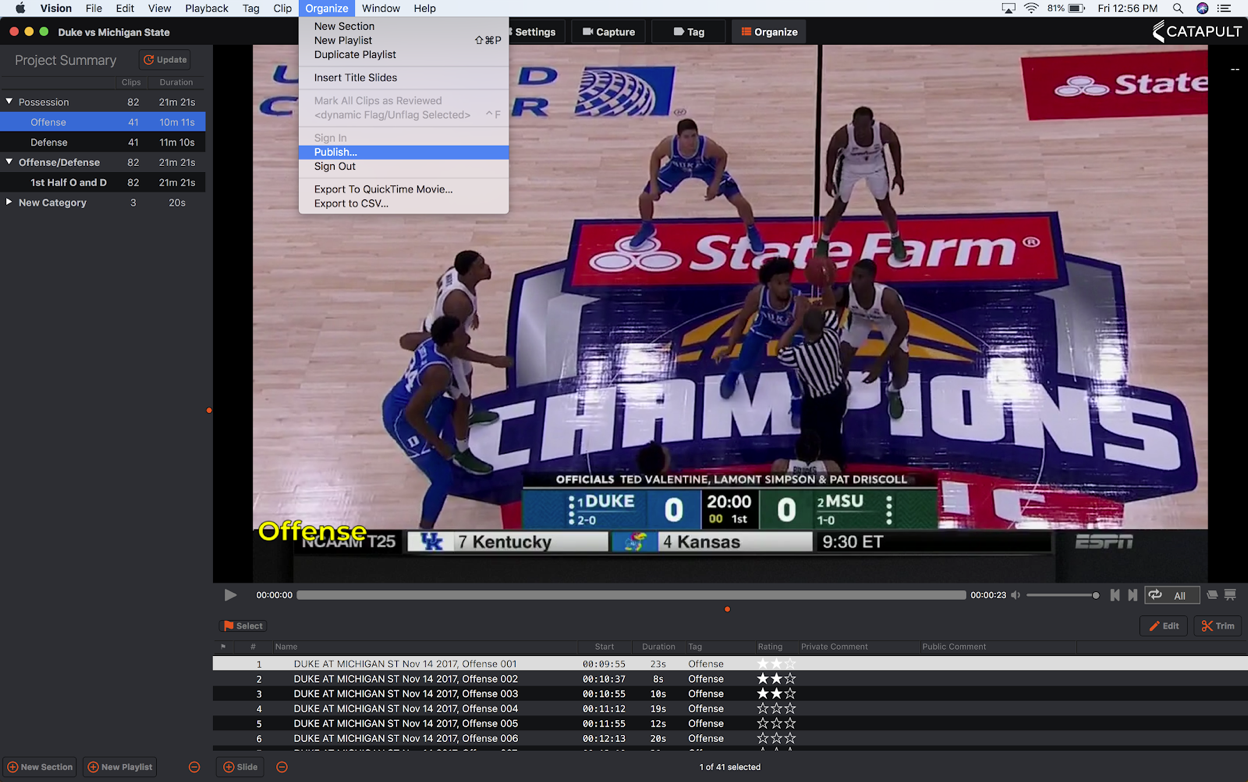Click the presentation screen icon
This screenshot has width=1248, height=782.
pos(1230,595)
